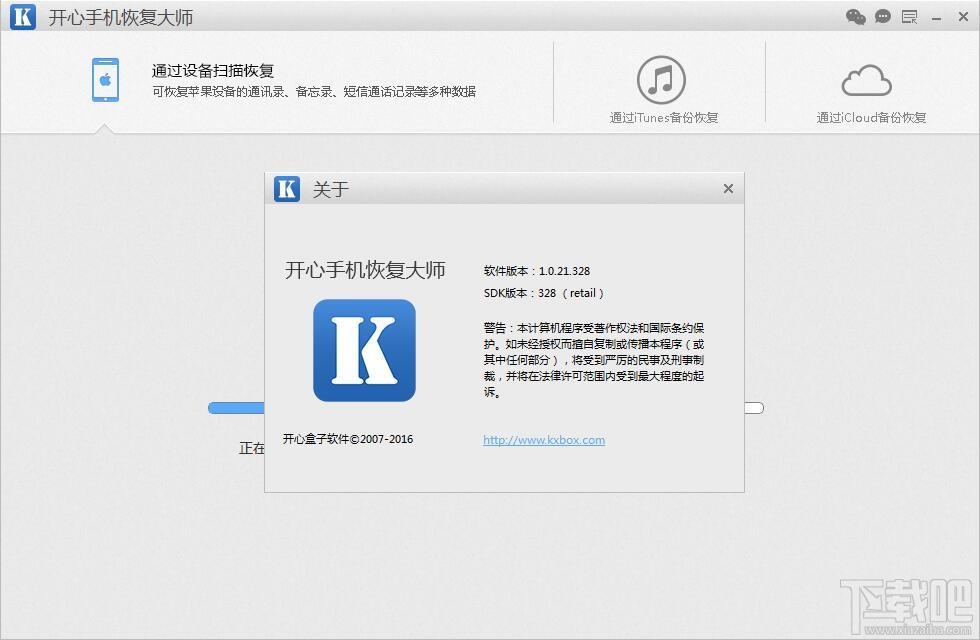980x640 pixels.
Task: Switch to 通过iCloud备份恢复 tab
Action: click(x=871, y=118)
